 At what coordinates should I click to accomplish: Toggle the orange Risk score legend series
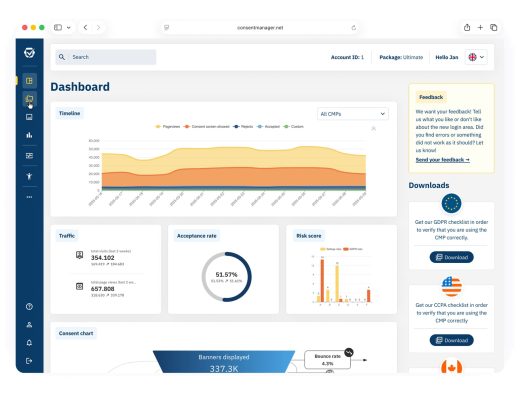point(353,249)
